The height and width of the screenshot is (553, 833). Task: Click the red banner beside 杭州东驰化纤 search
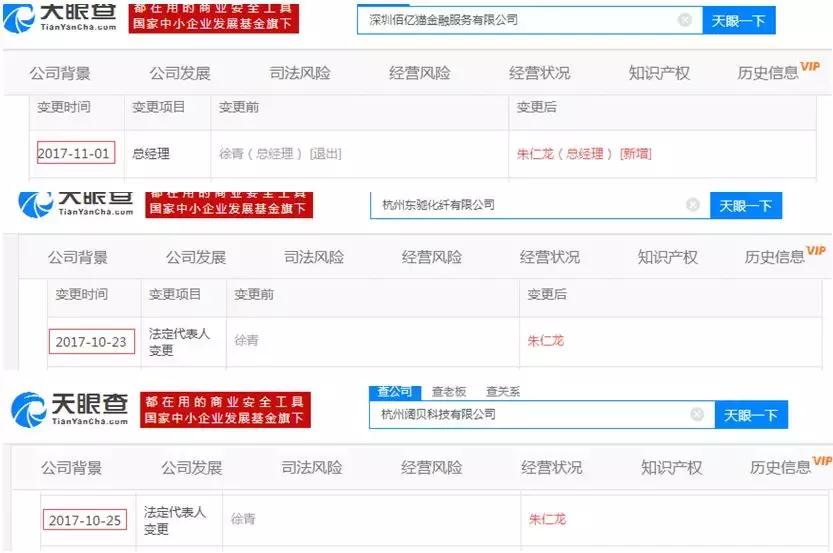[229, 205]
